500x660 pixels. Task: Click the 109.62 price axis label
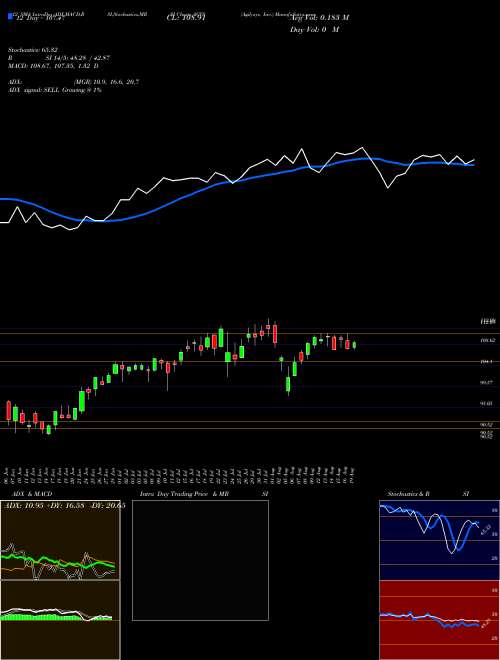click(x=487, y=341)
